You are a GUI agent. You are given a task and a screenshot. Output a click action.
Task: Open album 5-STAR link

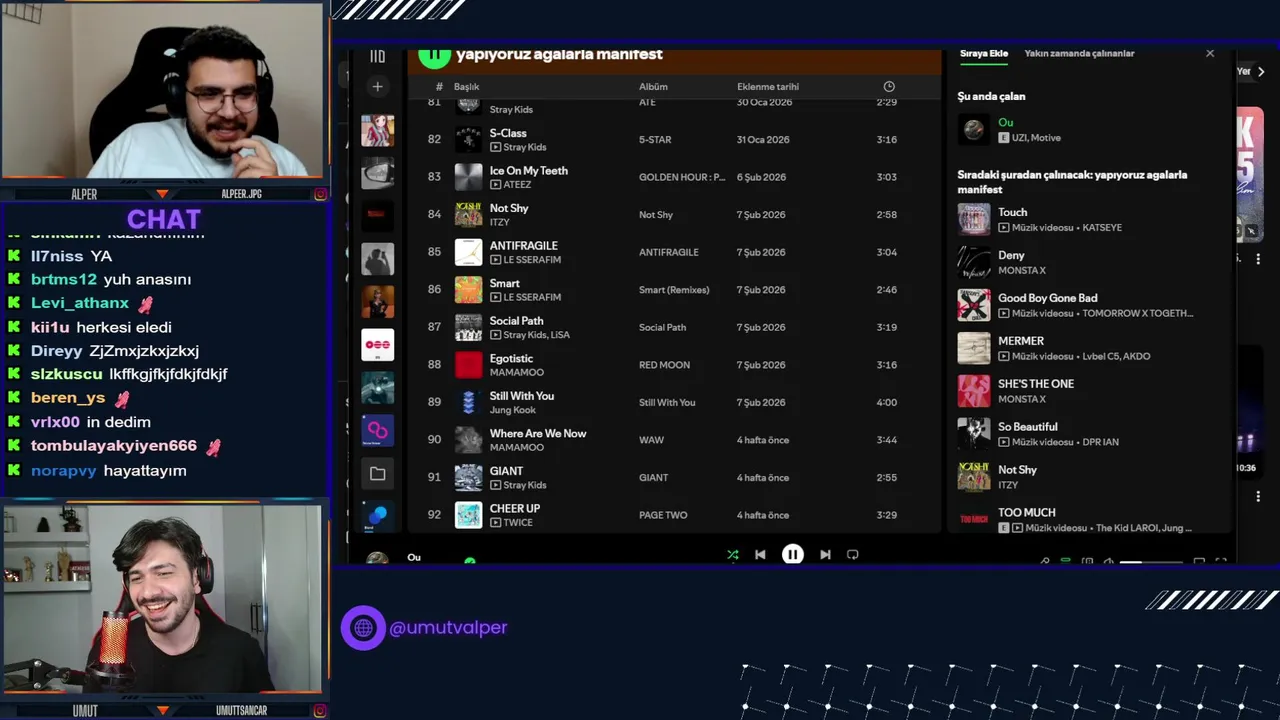tap(655, 140)
